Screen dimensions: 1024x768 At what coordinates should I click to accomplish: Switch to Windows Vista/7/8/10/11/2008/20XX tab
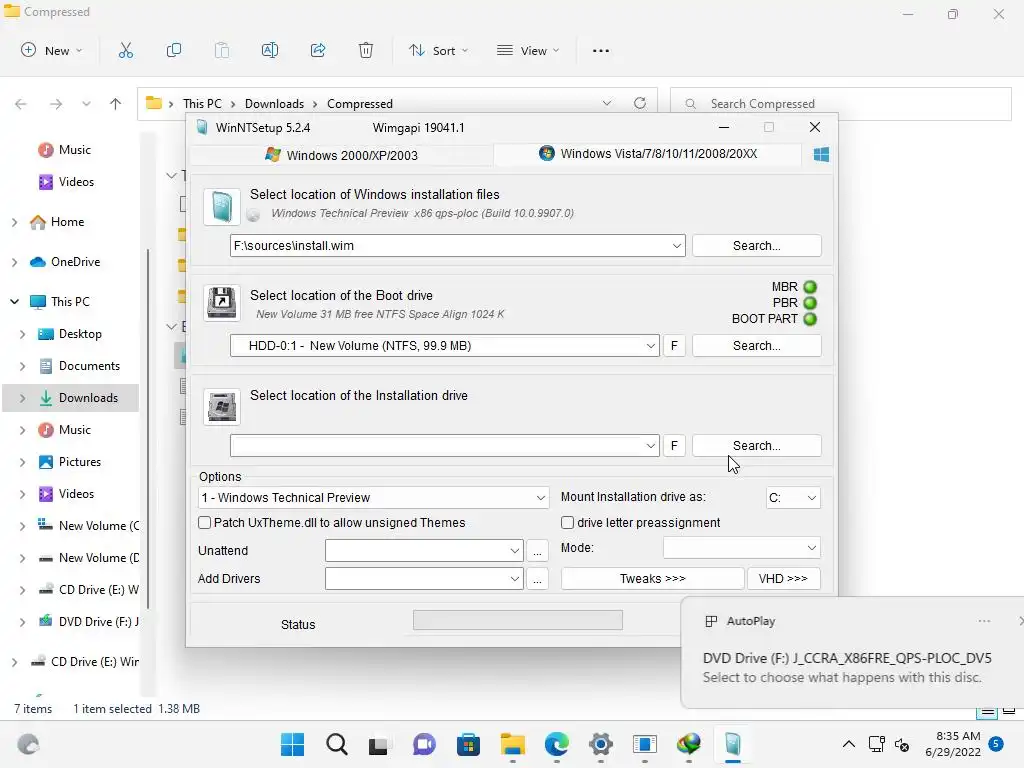click(647, 154)
